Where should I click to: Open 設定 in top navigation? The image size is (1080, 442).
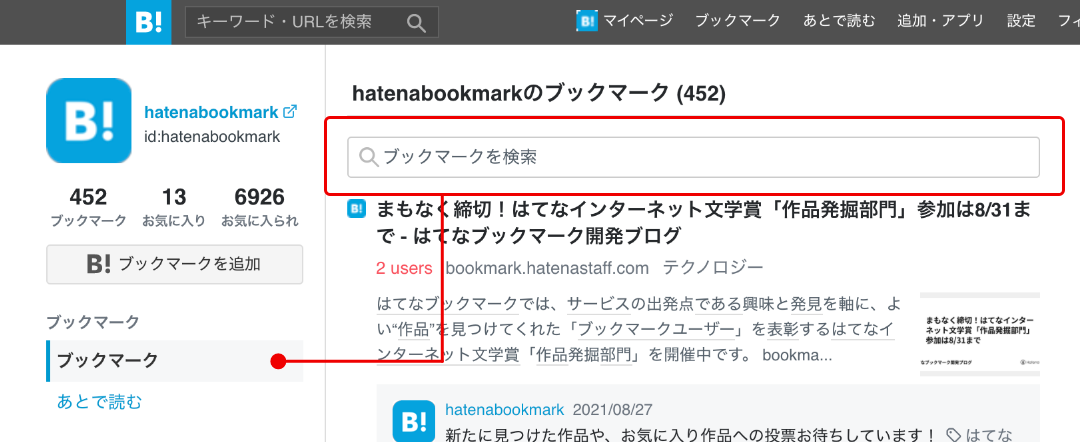click(x=1021, y=21)
